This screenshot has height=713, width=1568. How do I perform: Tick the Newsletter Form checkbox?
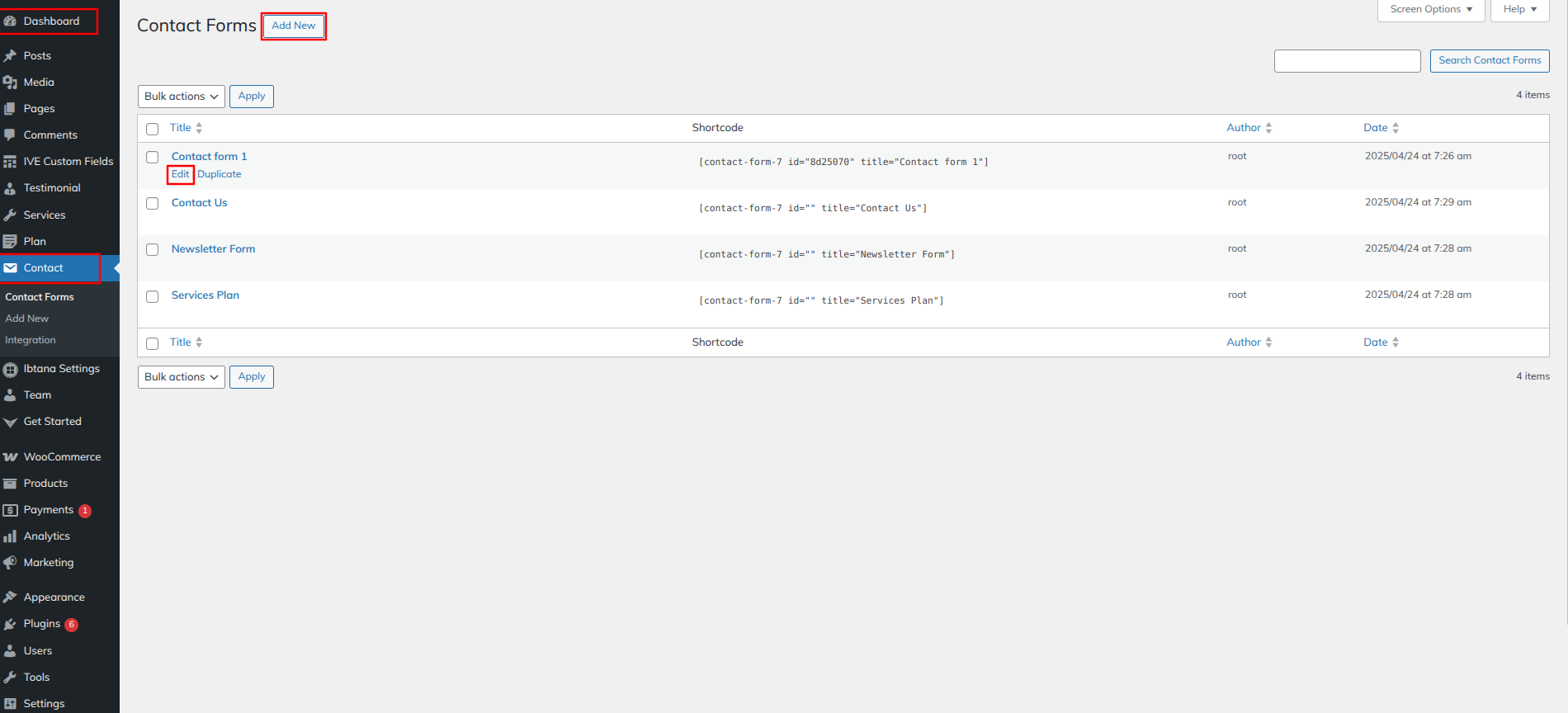point(153,249)
